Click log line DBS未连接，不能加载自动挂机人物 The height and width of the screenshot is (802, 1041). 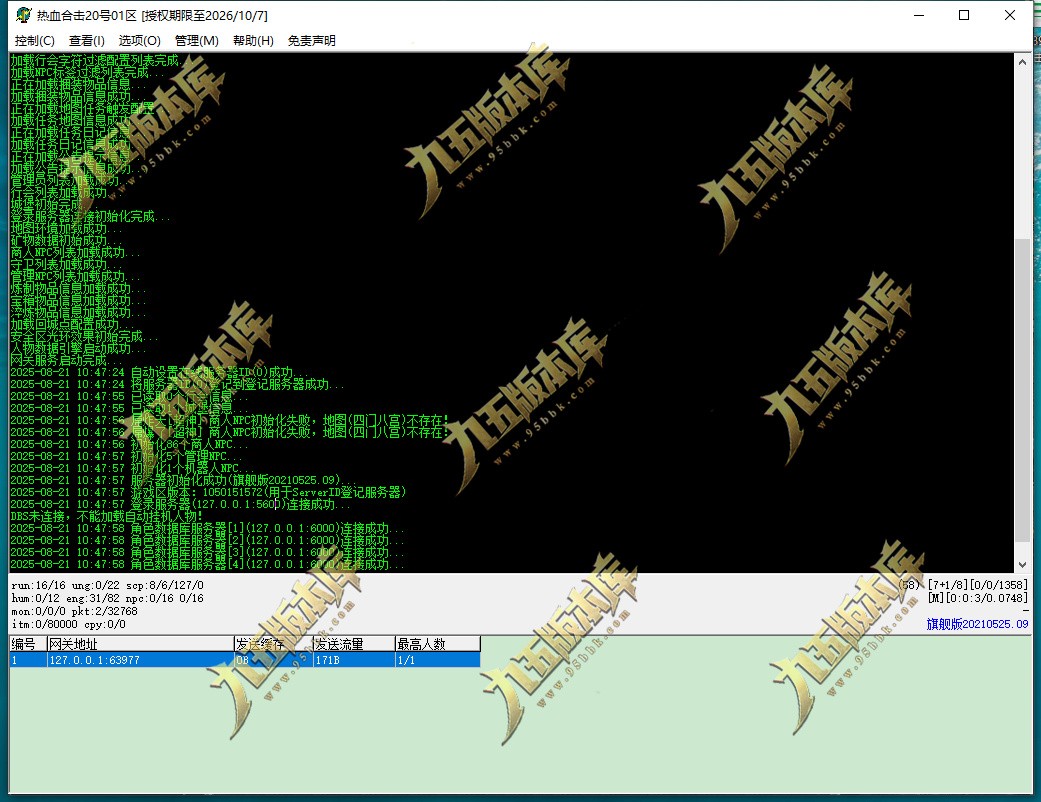[x=107, y=516]
